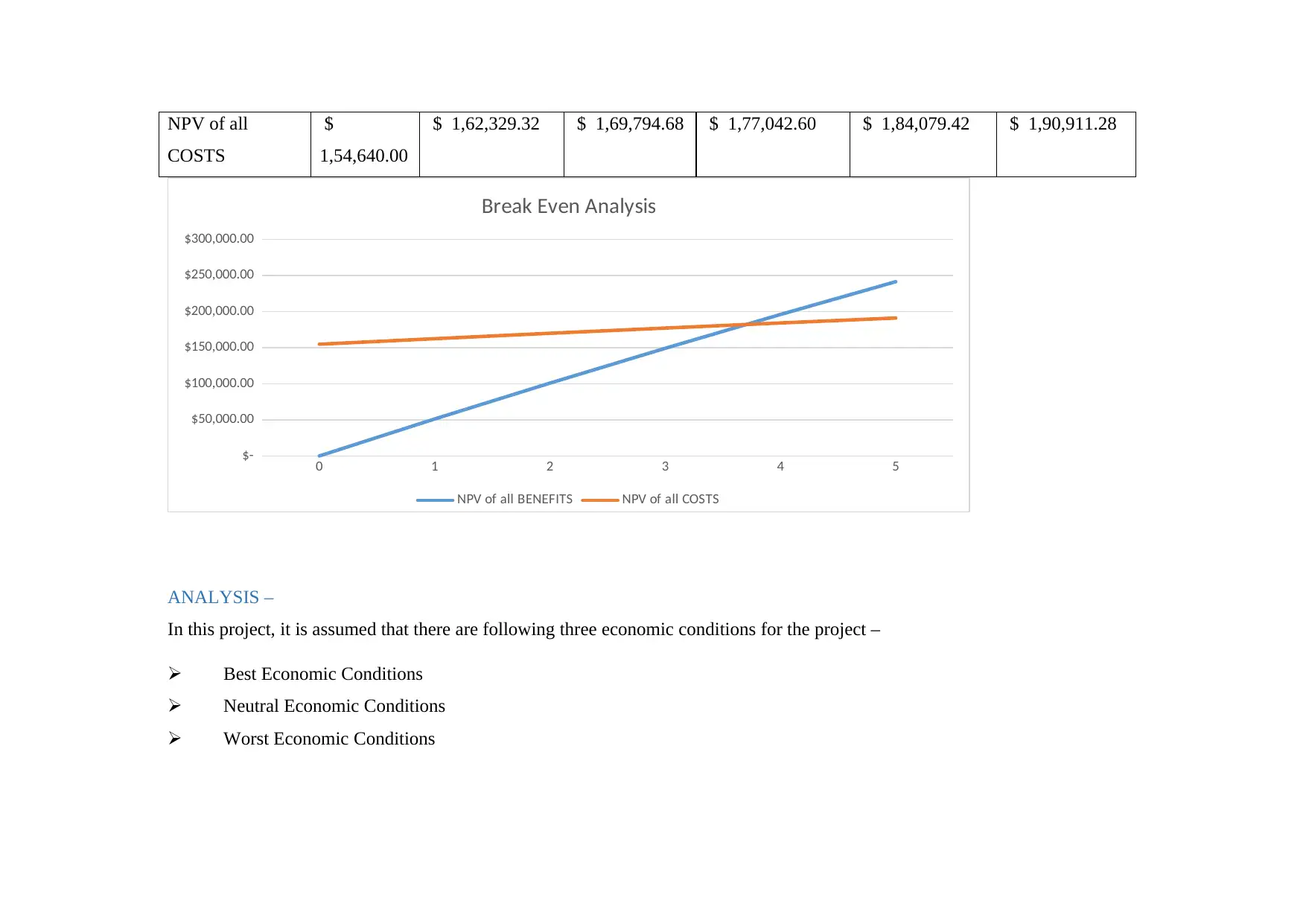
Task: Click the arrow bullet beside Worst Economic Conditions
Action: 175,738
